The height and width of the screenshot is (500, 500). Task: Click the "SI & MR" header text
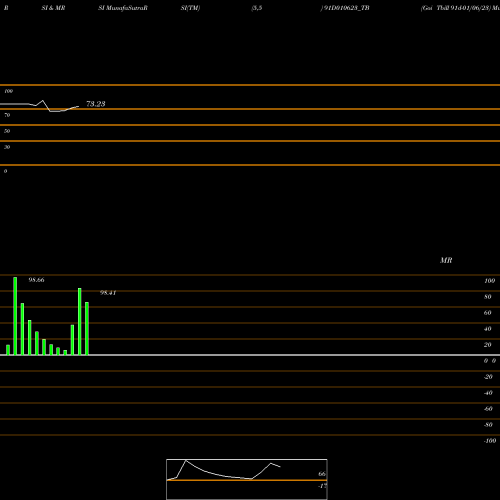(53, 8)
